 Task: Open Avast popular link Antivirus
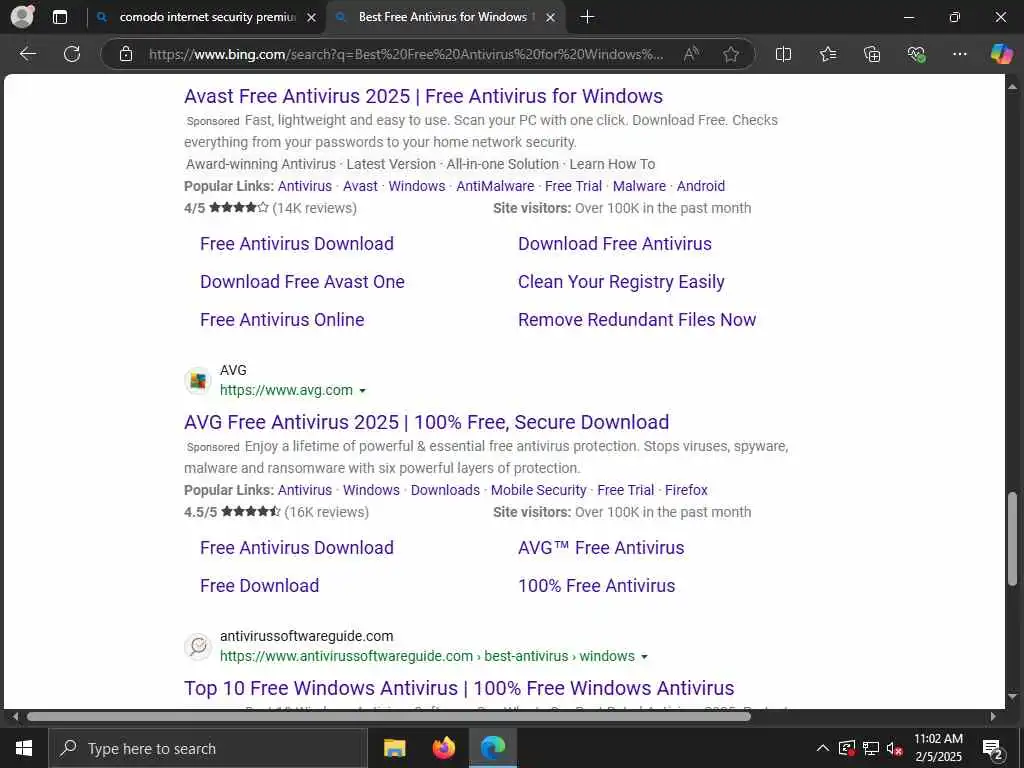[x=305, y=186]
